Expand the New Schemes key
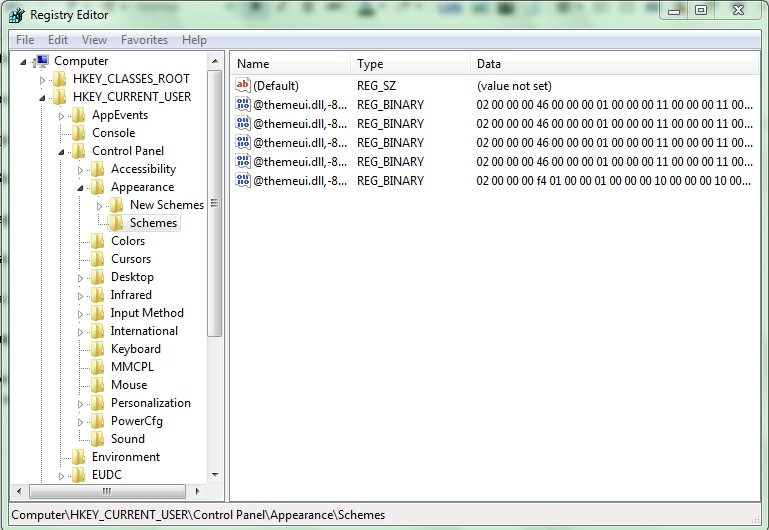Viewport: 769px width, 530px height. (x=100, y=206)
